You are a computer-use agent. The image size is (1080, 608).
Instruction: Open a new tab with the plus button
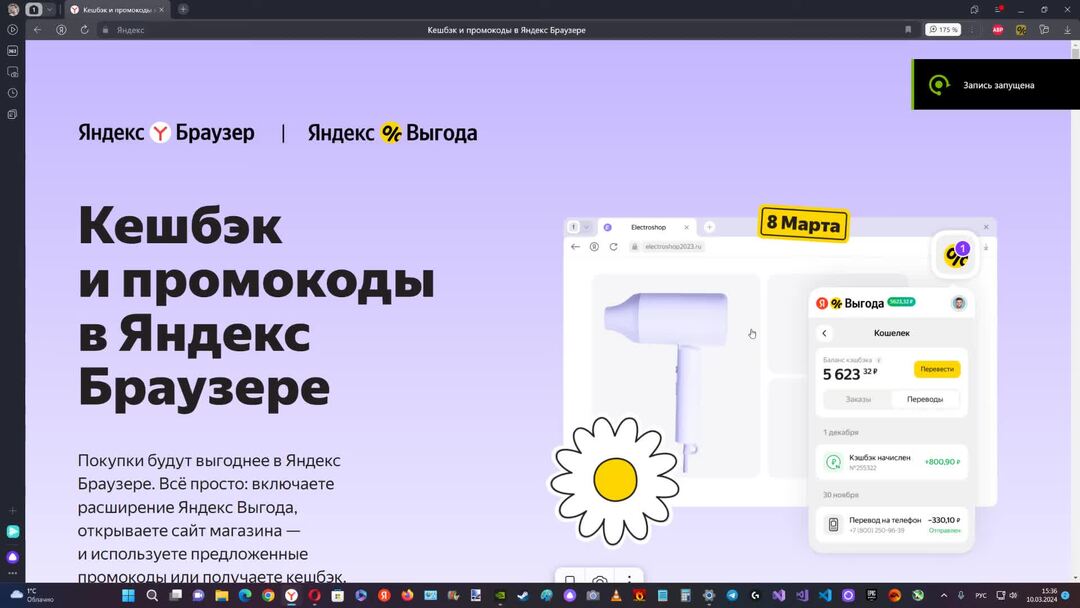point(183,10)
